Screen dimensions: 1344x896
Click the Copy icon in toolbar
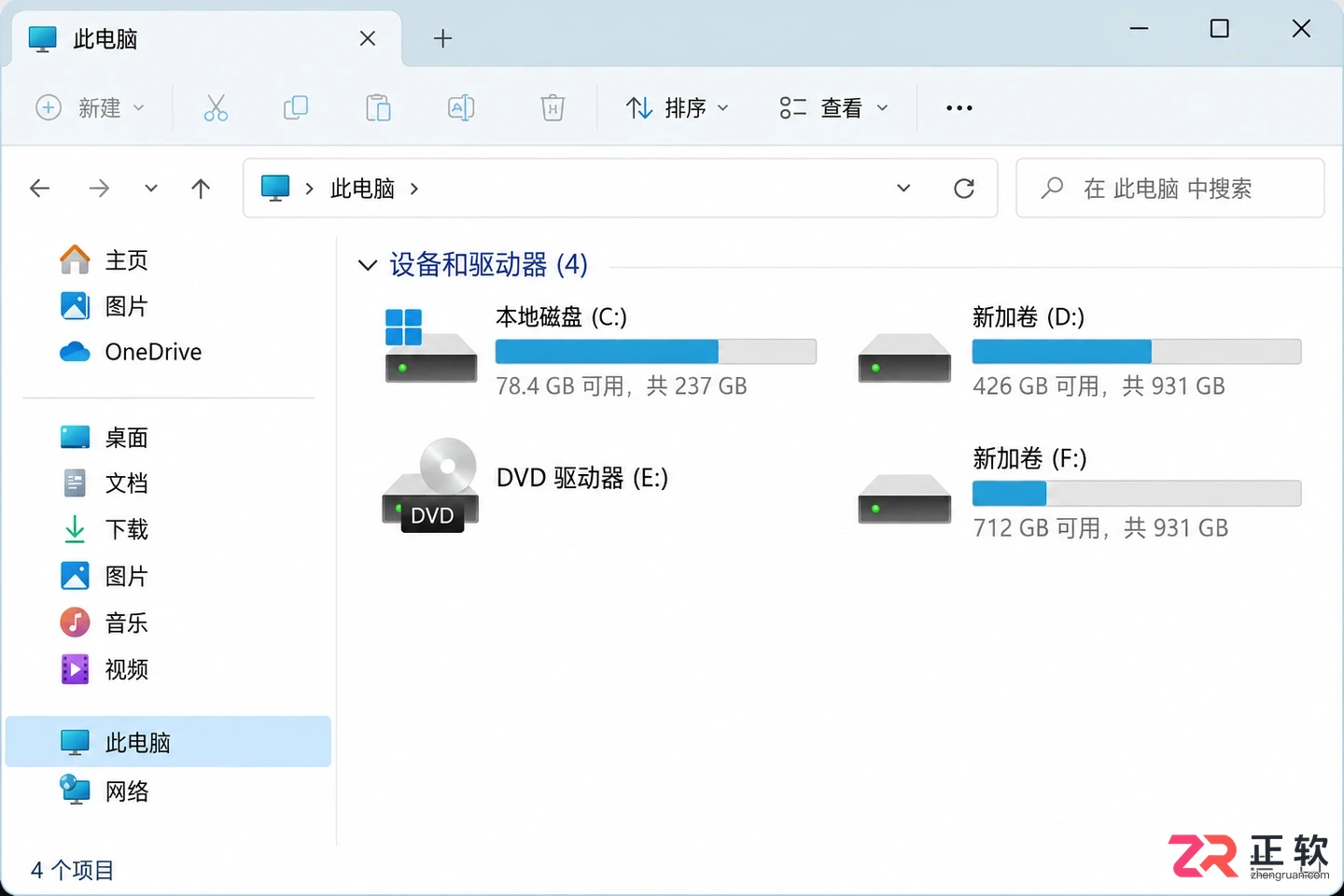pyautogui.click(x=296, y=108)
